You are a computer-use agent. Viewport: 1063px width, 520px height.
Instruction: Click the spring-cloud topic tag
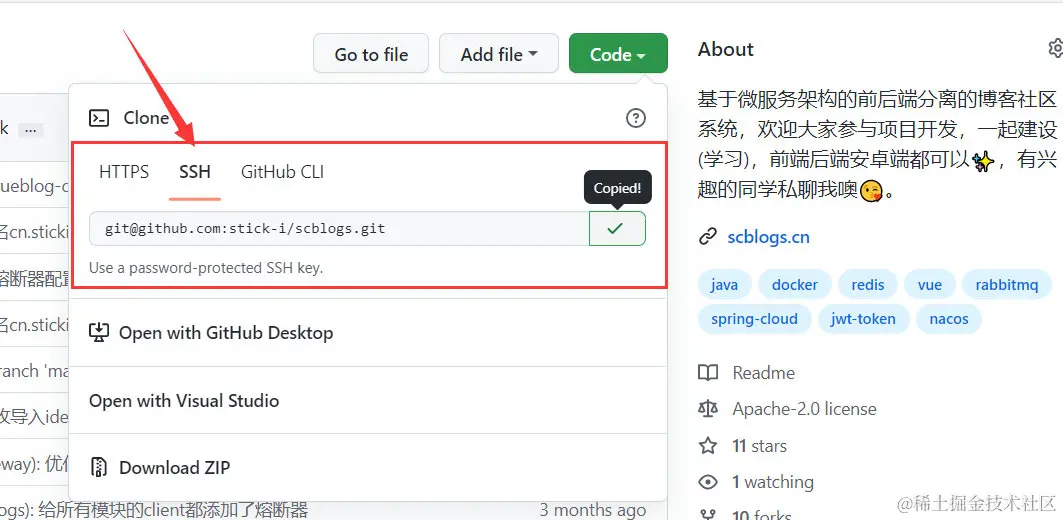(x=754, y=319)
